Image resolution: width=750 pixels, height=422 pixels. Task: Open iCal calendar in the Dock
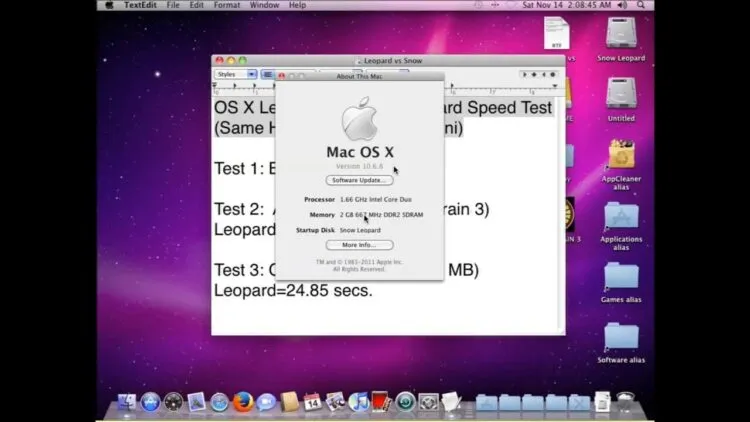coord(312,402)
